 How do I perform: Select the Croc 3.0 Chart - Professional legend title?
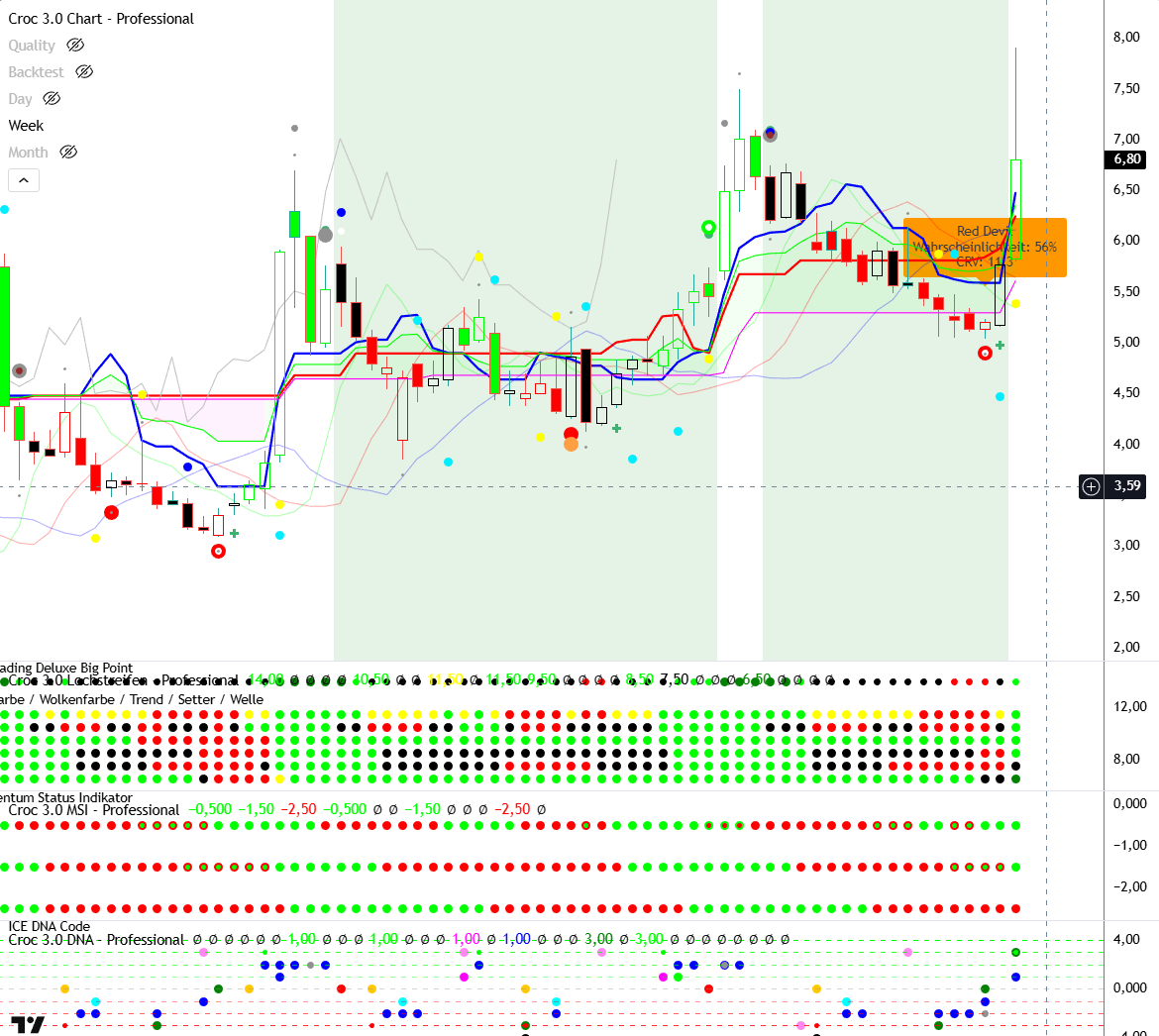click(x=101, y=19)
